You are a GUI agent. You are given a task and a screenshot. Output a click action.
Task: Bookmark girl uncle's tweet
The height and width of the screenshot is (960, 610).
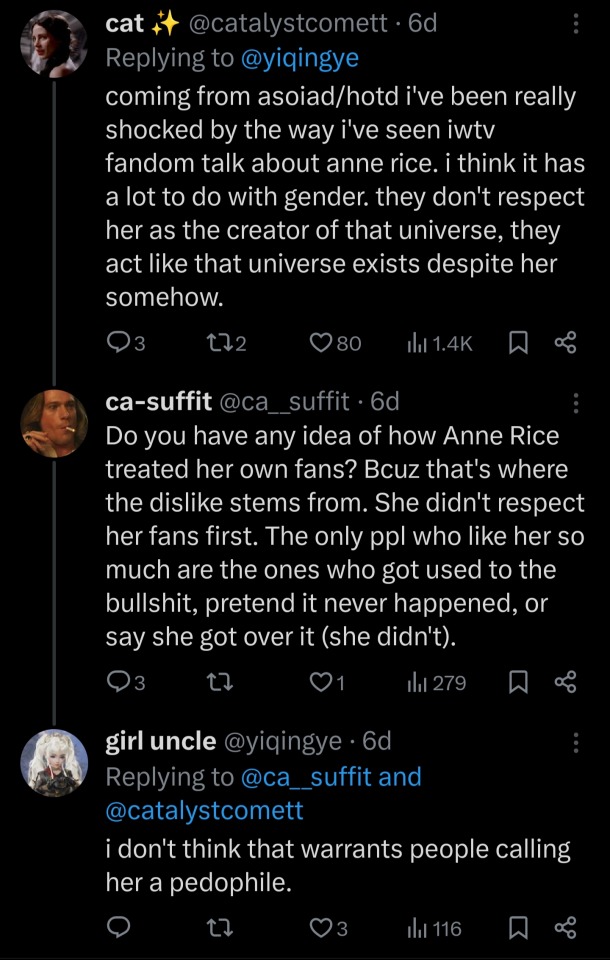point(518,928)
